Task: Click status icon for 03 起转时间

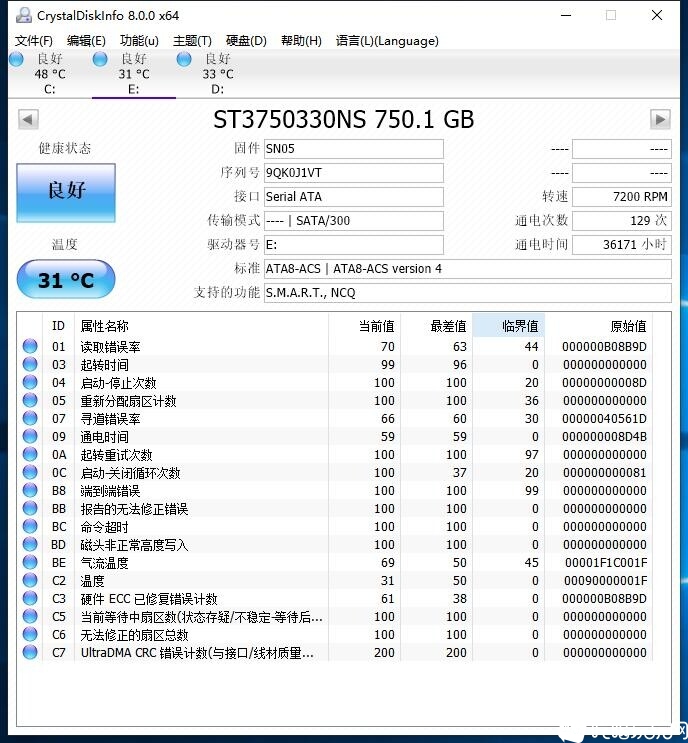Action: pyautogui.click(x=30, y=364)
